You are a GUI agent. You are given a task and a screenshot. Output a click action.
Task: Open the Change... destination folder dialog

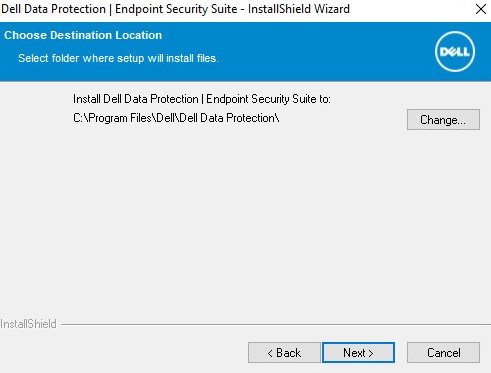point(443,119)
